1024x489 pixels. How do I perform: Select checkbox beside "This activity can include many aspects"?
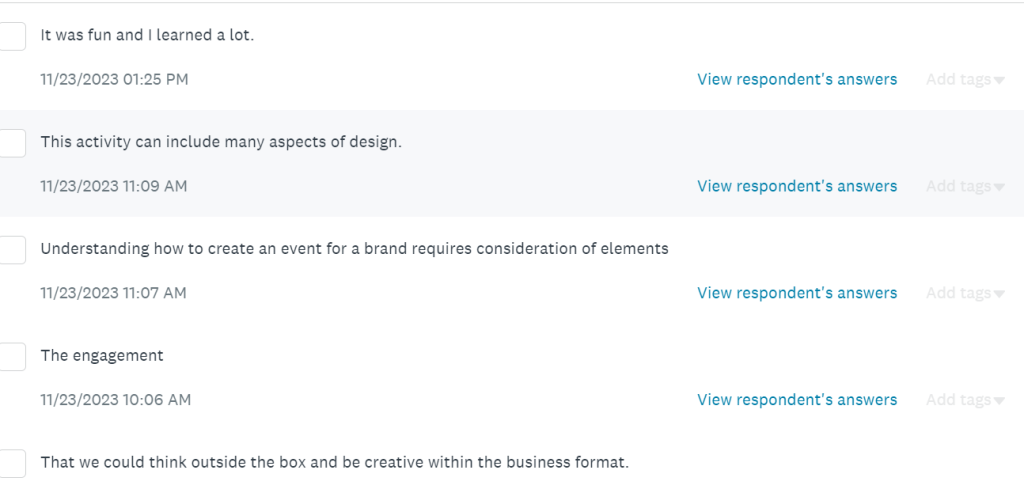tap(12, 143)
